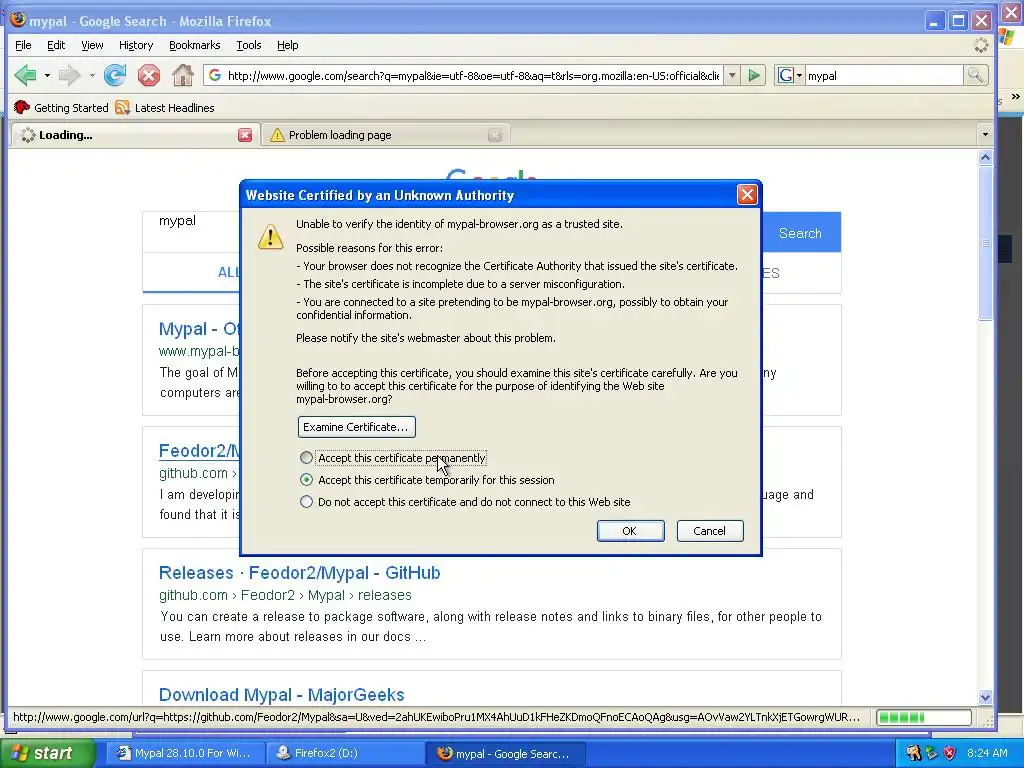Viewport: 1024px width, 768px height.
Task: Click the loading throbber icon by menu bar
Action: (x=981, y=45)
